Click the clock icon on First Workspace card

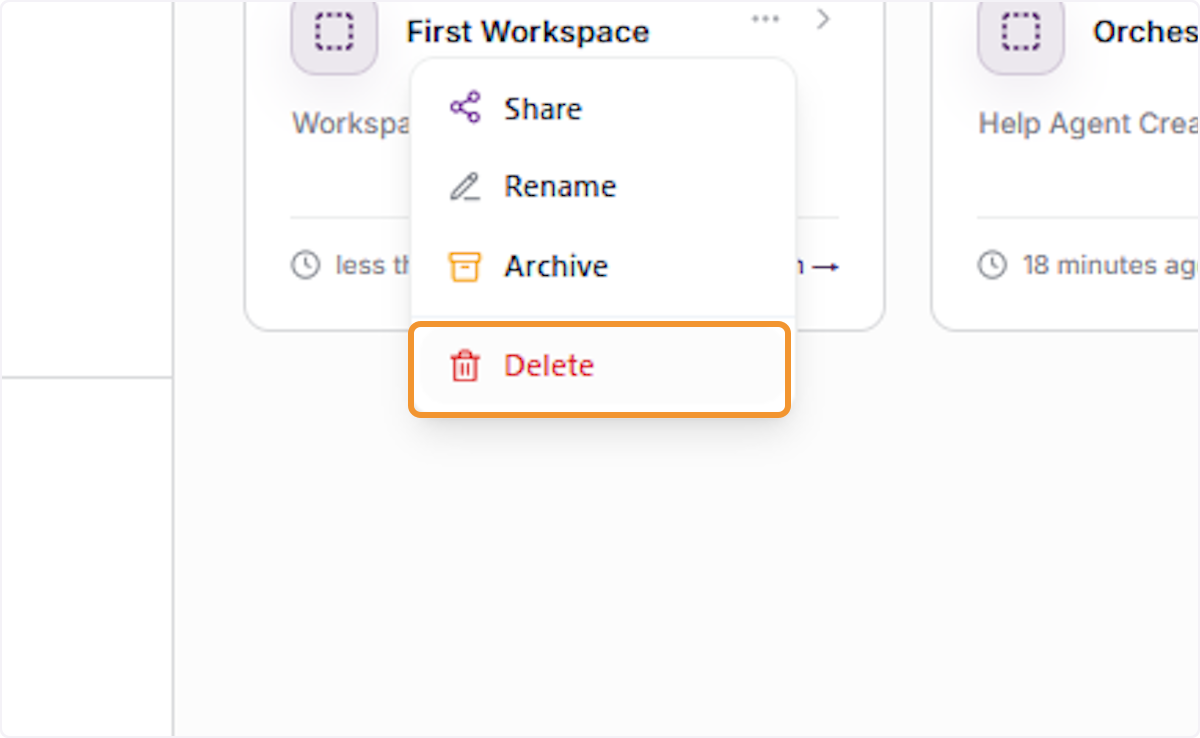click(x=305, y=265)
